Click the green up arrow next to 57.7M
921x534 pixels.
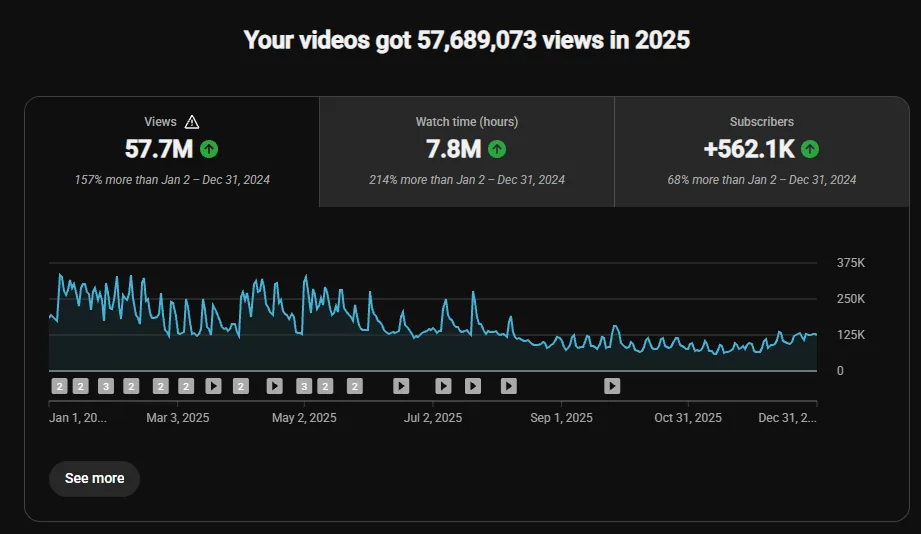[209, 149]
